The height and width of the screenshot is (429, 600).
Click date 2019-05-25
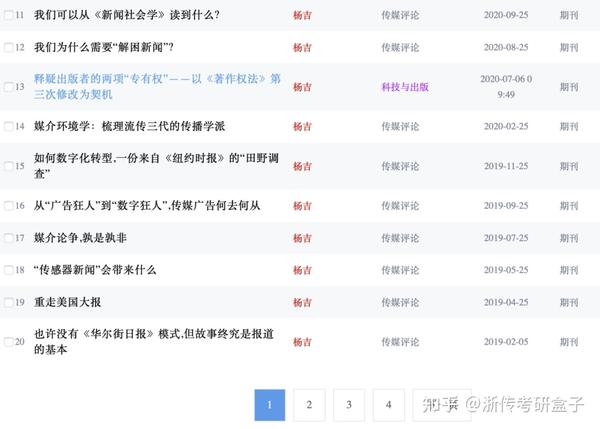pos(506,270)
